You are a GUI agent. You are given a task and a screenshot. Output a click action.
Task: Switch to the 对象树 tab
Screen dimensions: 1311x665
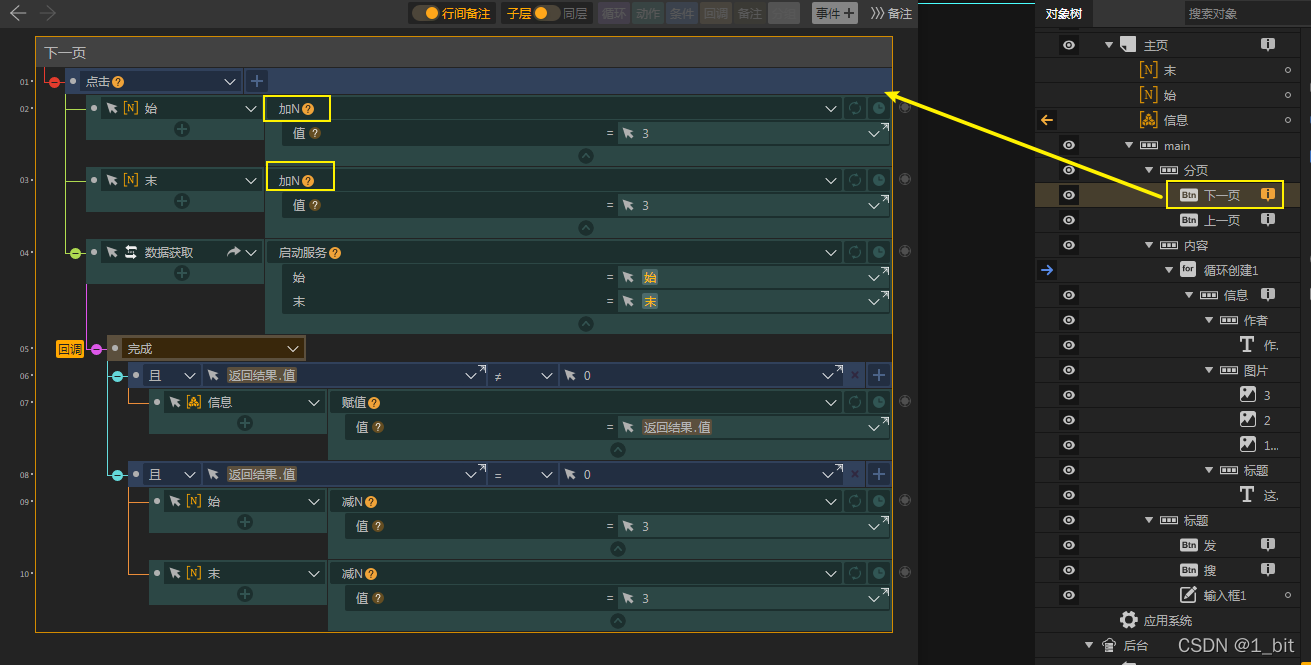click(x=1064, y=14)
